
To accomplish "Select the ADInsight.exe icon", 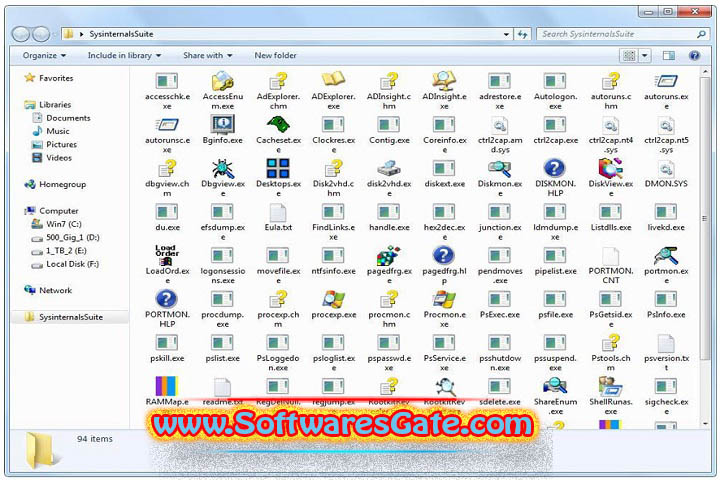I will [444, 81].
